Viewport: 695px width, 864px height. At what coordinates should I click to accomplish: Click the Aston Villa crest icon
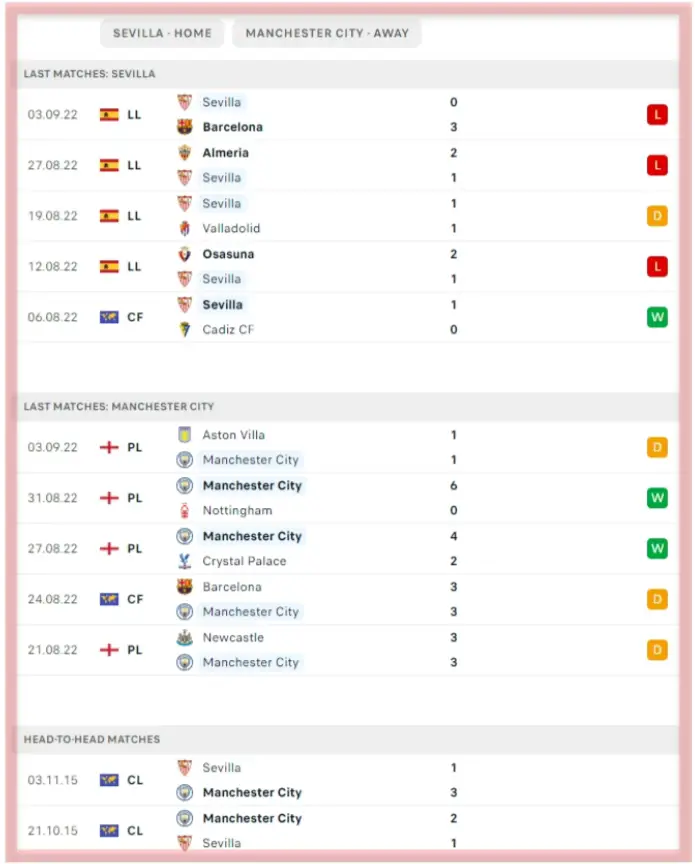(x=184, y=435)
